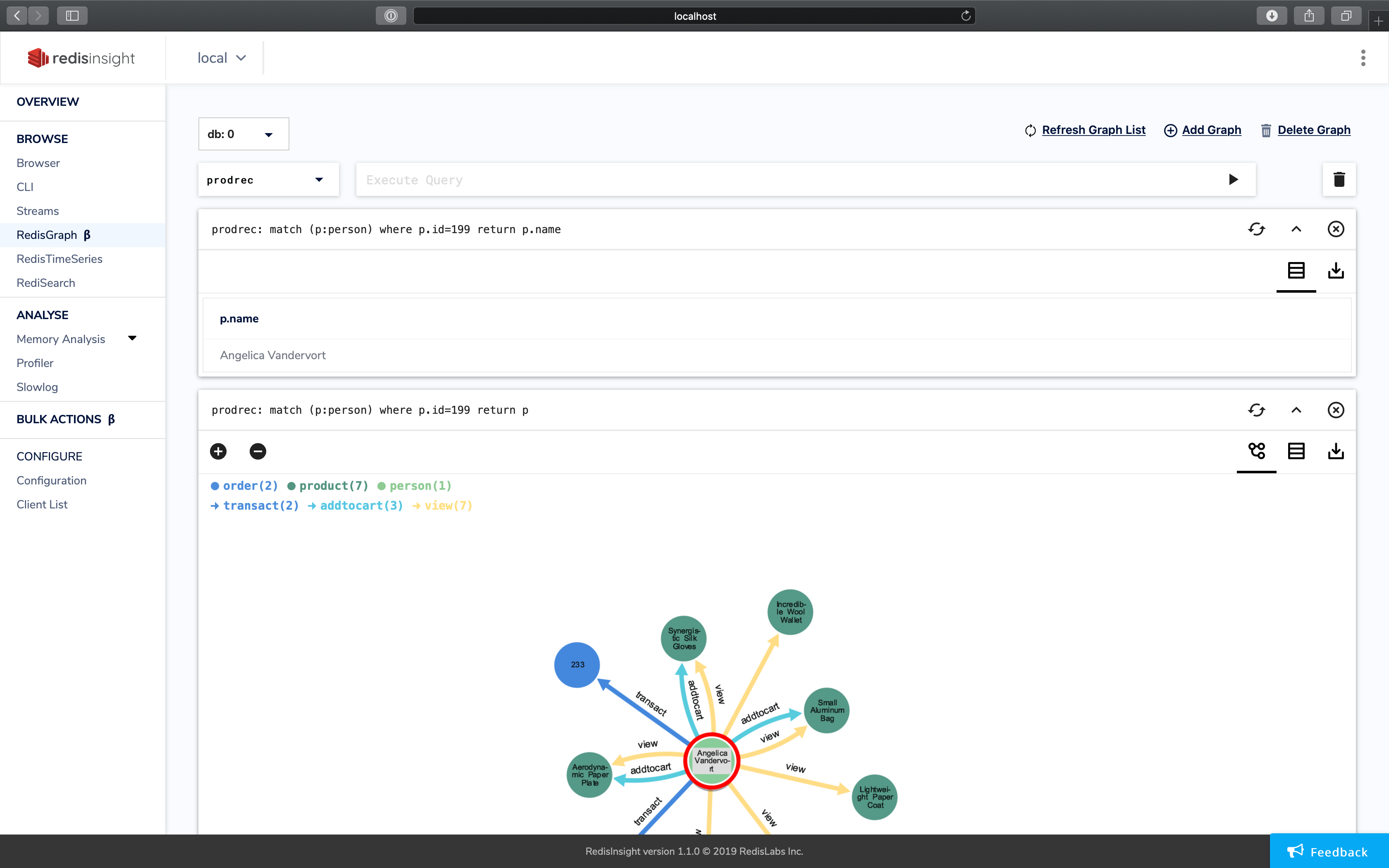Screen dimensions: 1389x868
Task: Close the p.name query result card
Action: point(1336,229)
